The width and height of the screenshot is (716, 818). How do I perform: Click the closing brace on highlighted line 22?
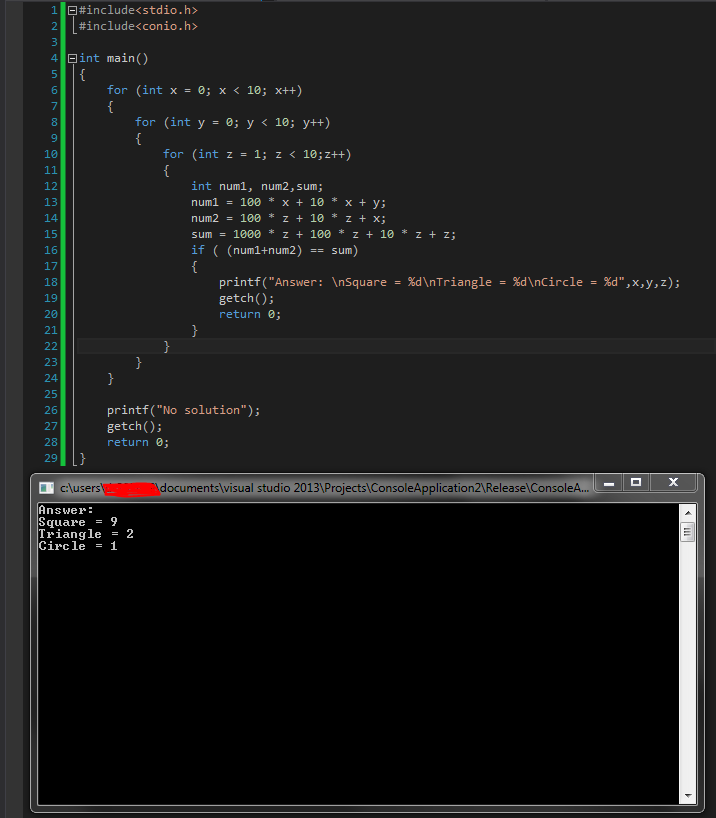click(x=166, y=346)
